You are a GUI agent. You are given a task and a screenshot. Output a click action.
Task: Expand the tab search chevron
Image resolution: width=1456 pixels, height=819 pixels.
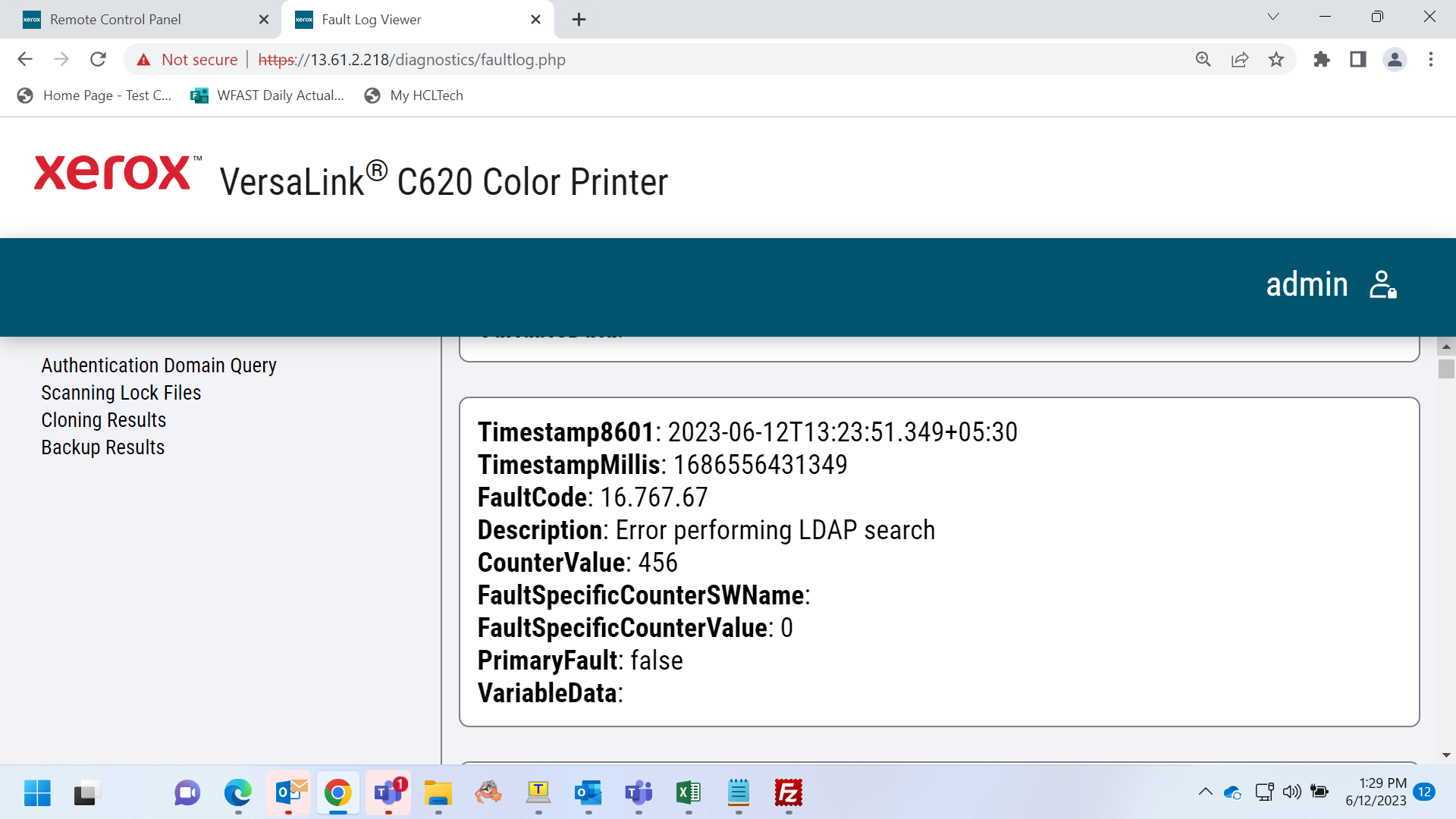(x=1273, y=17)
